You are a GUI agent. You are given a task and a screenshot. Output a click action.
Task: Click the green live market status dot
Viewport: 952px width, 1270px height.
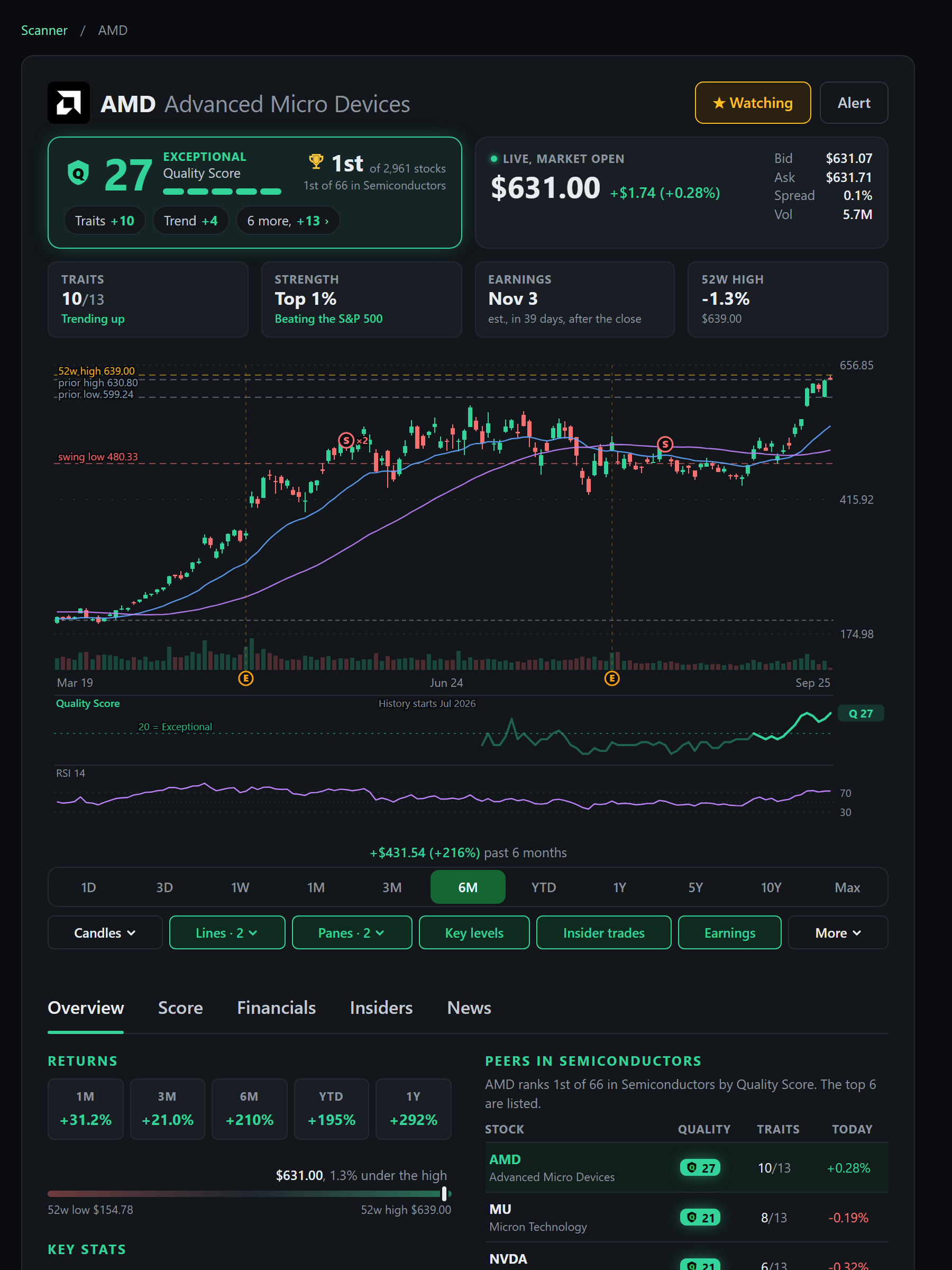494,158
